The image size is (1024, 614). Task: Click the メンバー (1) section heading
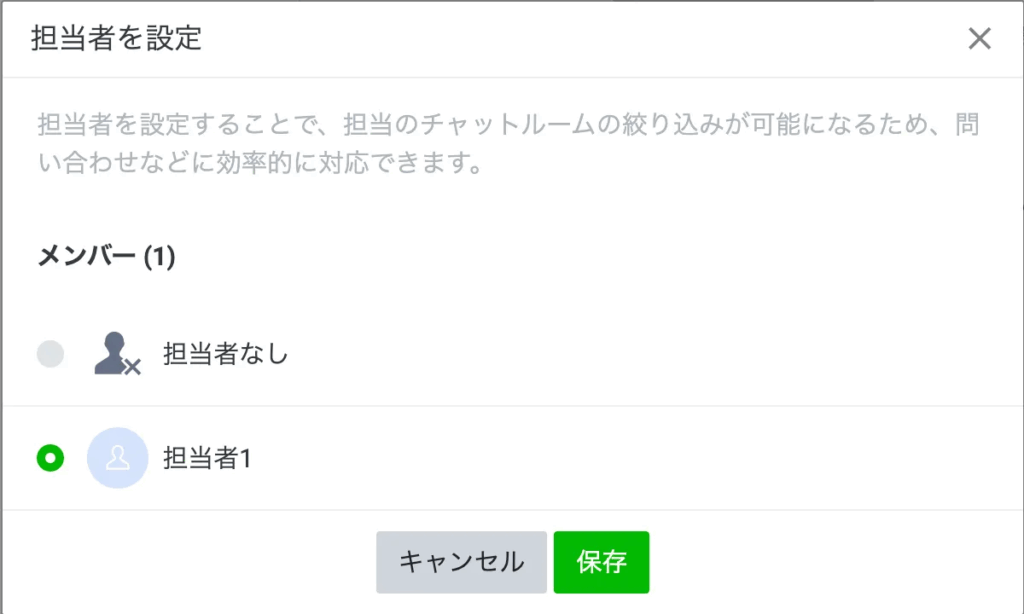point(105,257)
